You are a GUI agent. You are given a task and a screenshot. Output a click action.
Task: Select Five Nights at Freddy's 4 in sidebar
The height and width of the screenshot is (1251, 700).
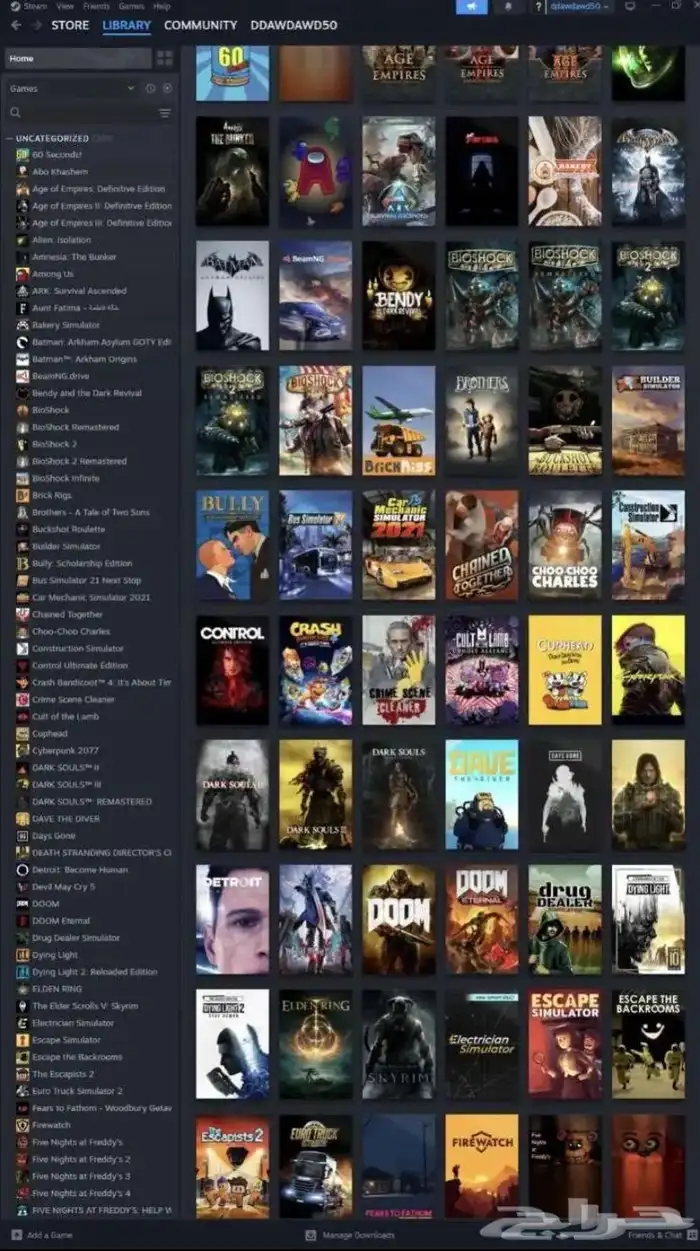[81, 1193]
